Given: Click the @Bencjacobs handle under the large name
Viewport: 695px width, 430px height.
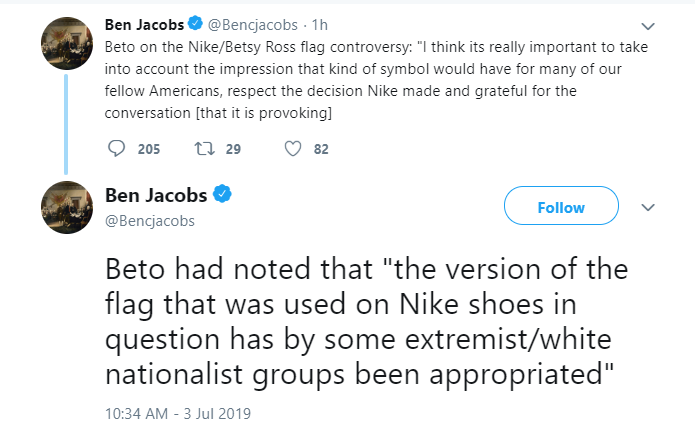Looking at the screenshot, I should 149,220.
